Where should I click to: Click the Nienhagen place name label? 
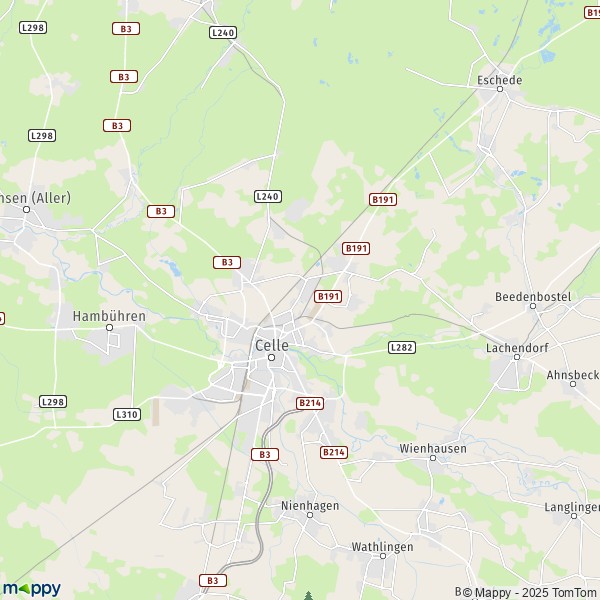(310, 506)
